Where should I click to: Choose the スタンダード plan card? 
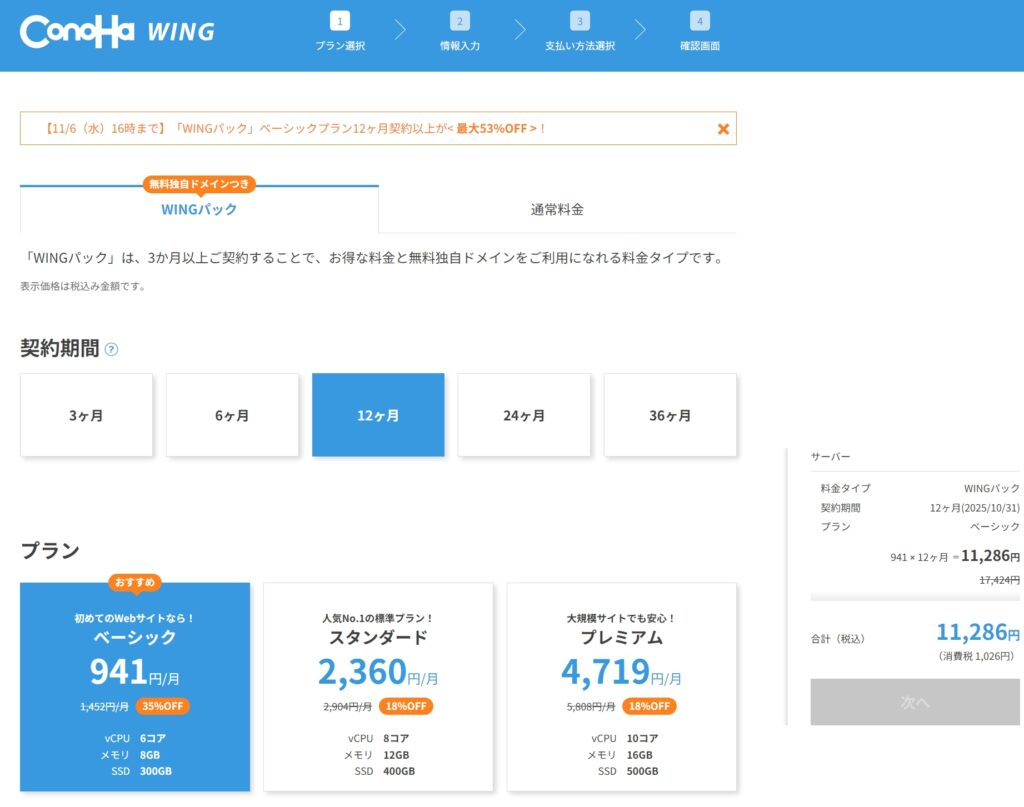378,687
